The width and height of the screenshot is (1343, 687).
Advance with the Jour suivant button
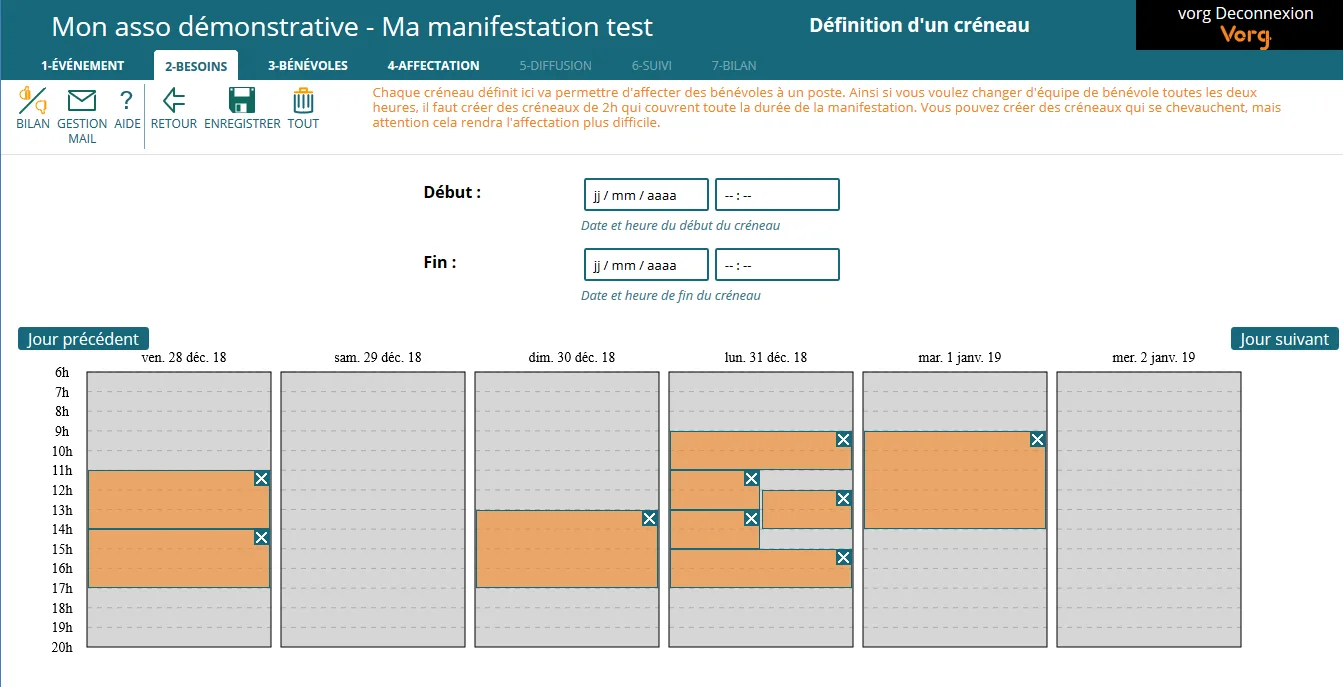pos(1284,339)
